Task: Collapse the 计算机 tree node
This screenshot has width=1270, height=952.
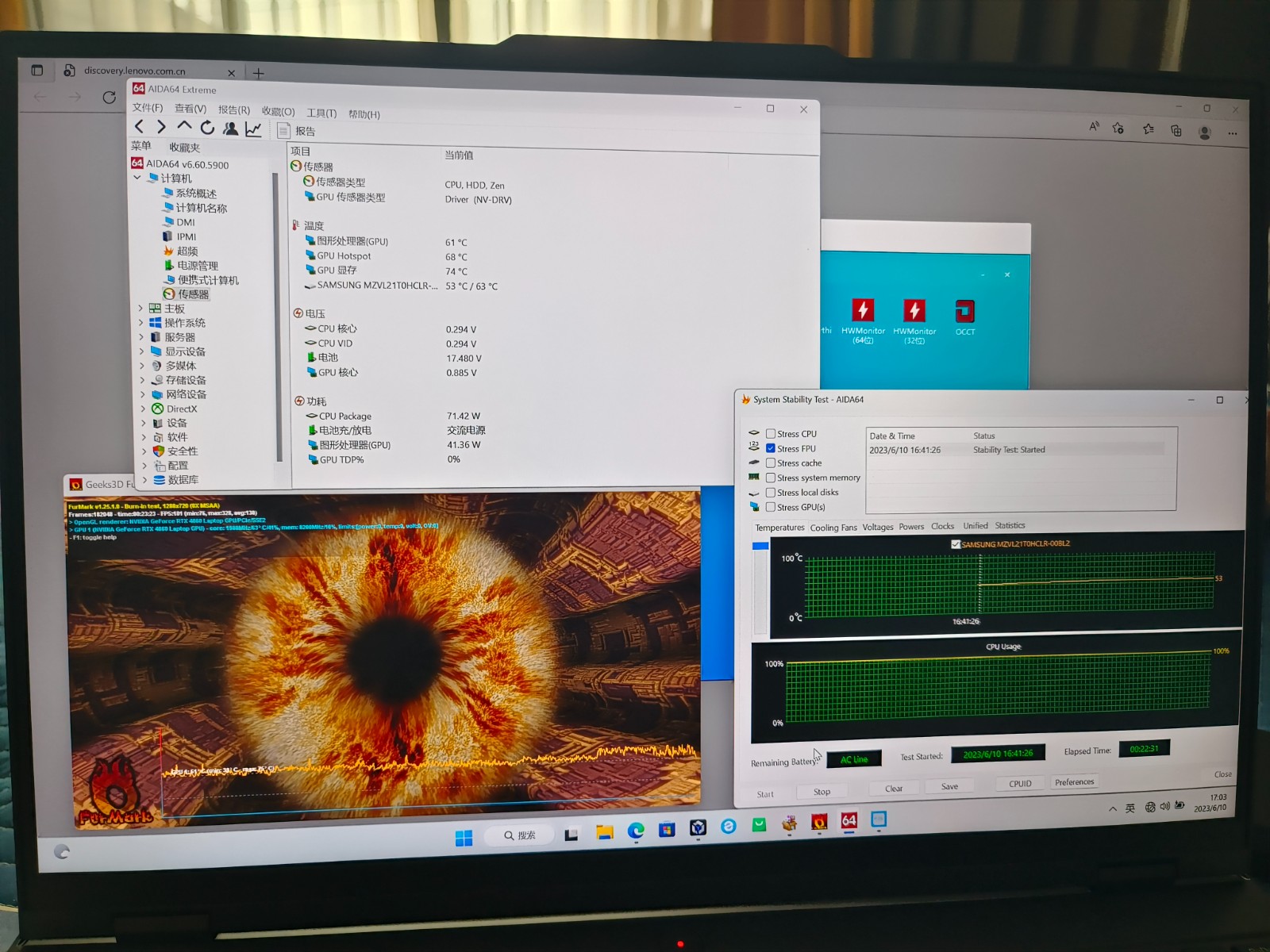Action: (x=138, y=178)
